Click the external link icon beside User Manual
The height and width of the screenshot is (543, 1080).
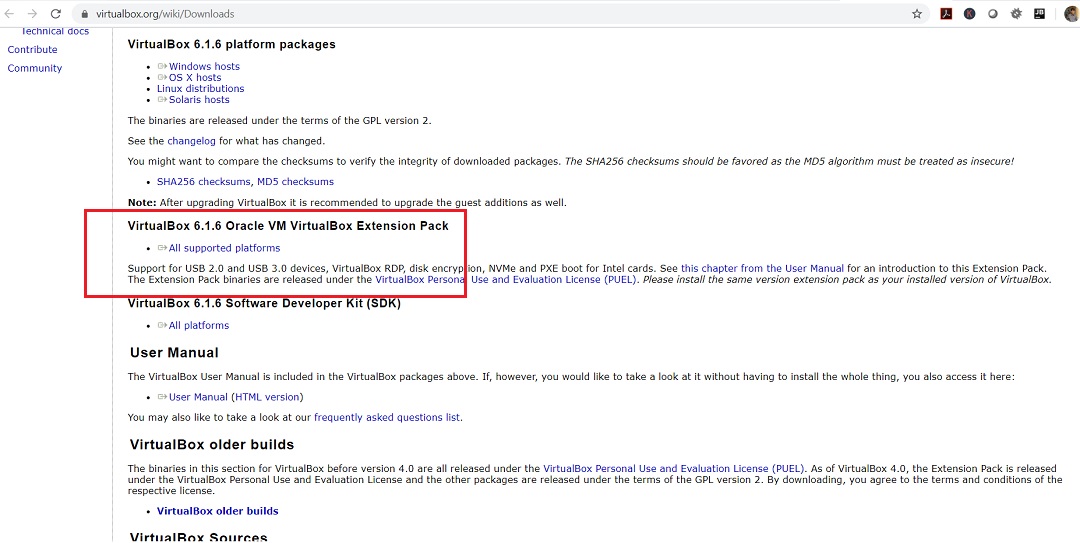(x=163, y=397)
